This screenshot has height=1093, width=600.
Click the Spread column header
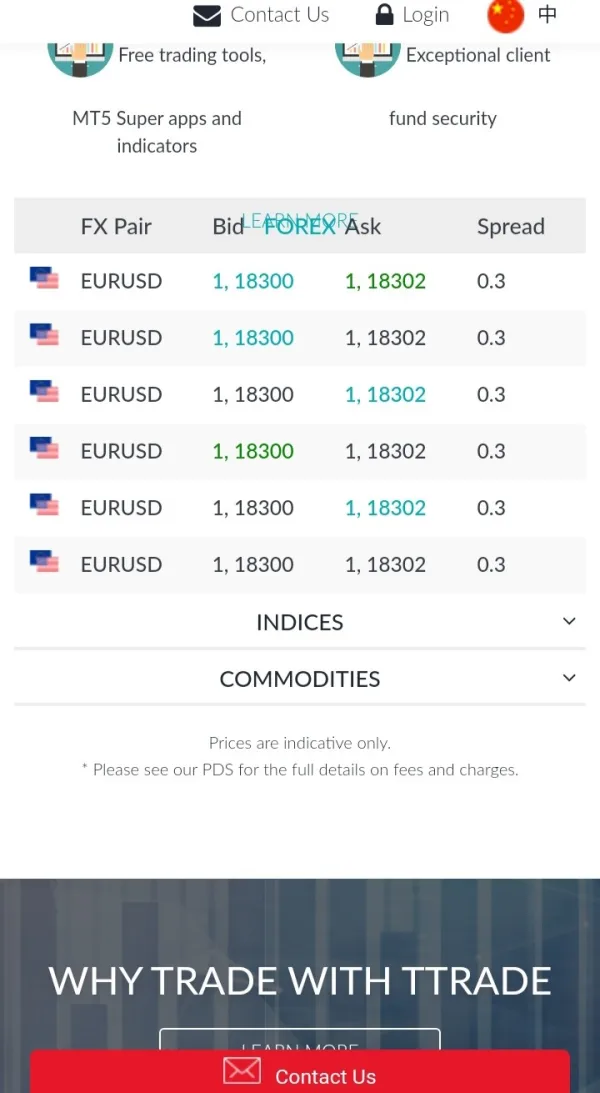click(x=510, y=226)
